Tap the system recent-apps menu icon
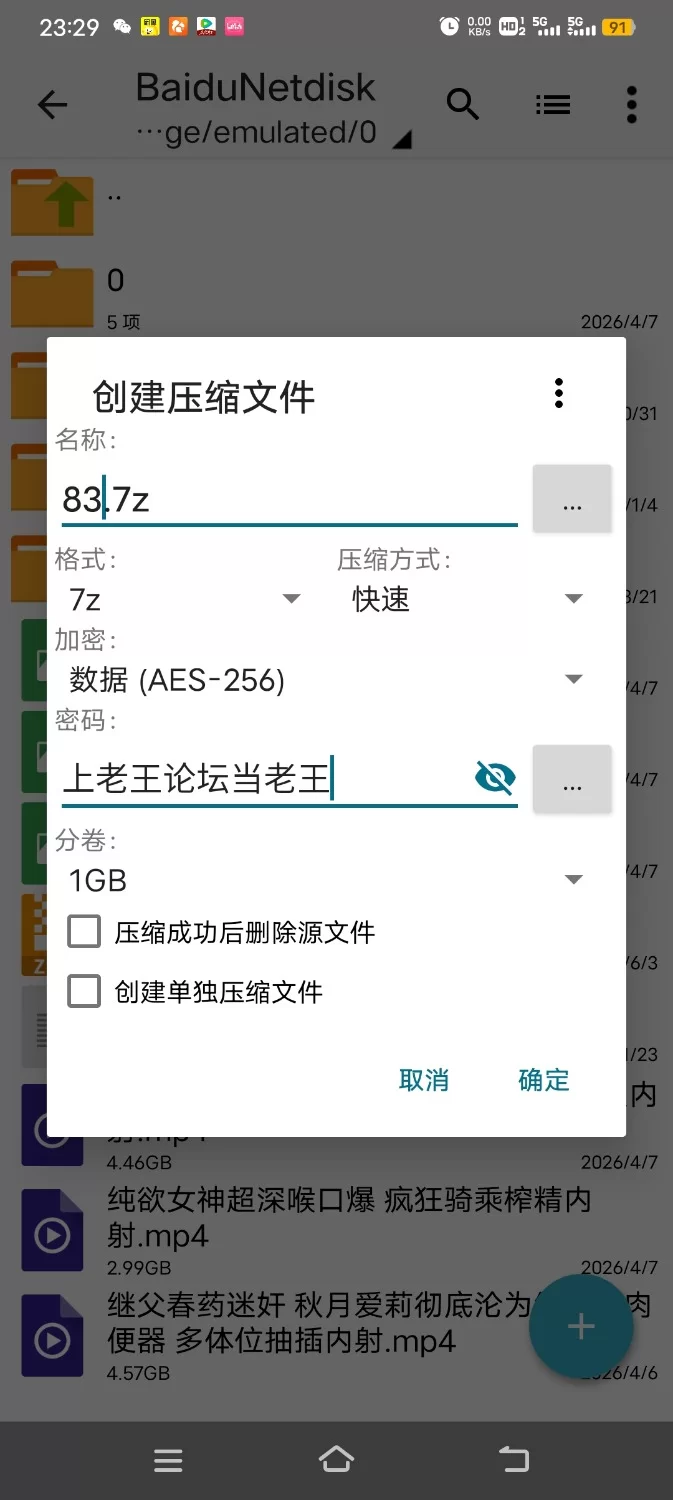Image resolution: width=673 pixels, height=1500 pixels. click(168, 1461)
